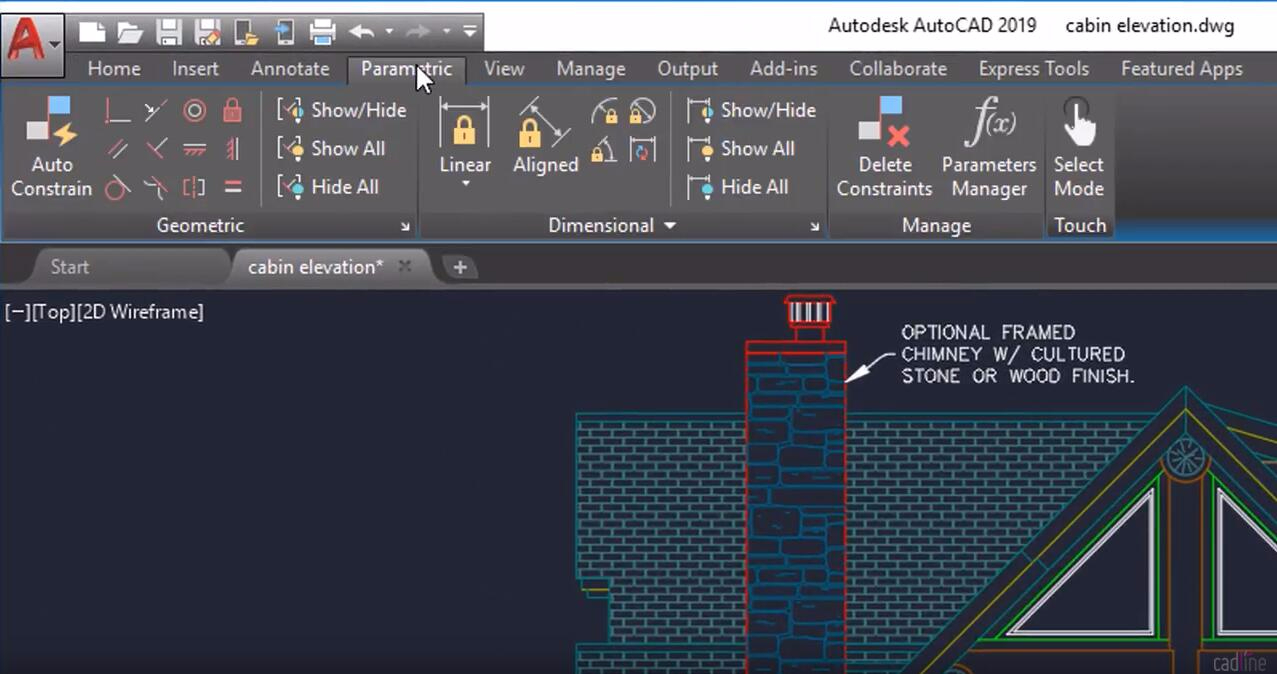The width and height of the screenshot is (1277, 674).
Task: Open the Undo history dropdown
Action: 388,31
